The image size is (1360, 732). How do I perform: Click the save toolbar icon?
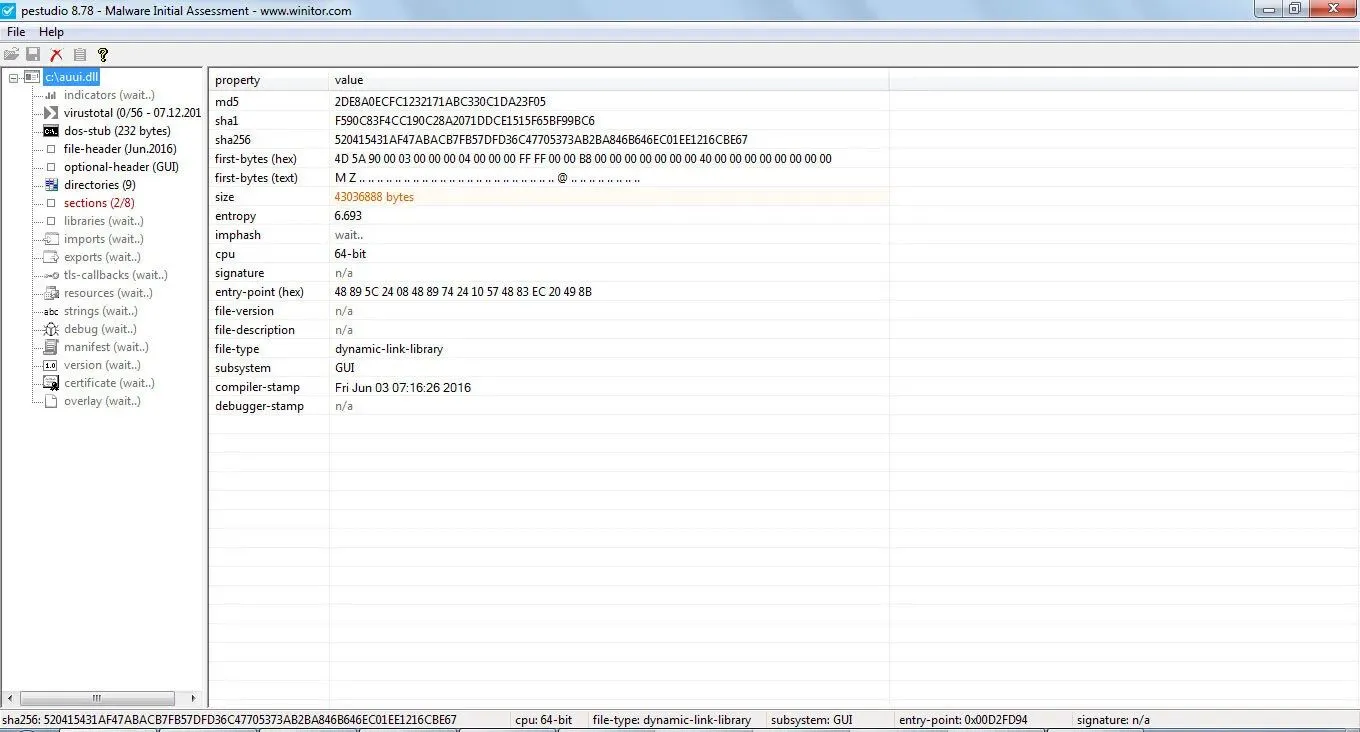(x=32, y=54)
